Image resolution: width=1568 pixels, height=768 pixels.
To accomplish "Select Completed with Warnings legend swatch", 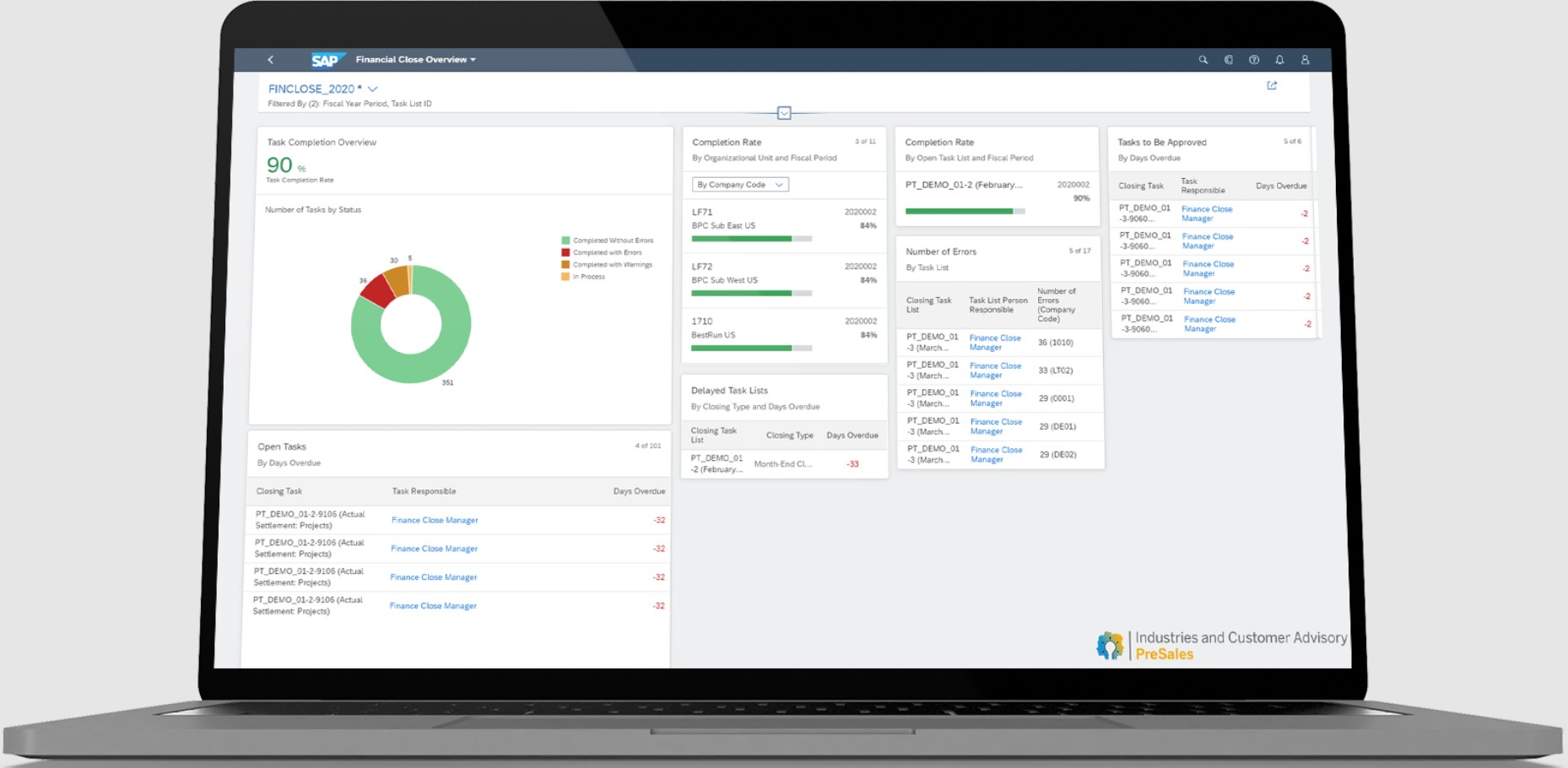I will (x=565, y=264).
